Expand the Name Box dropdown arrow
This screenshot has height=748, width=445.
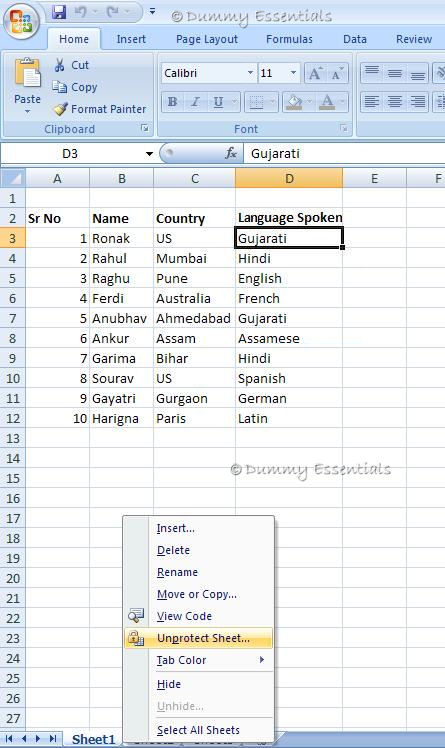tap(149, 154)
